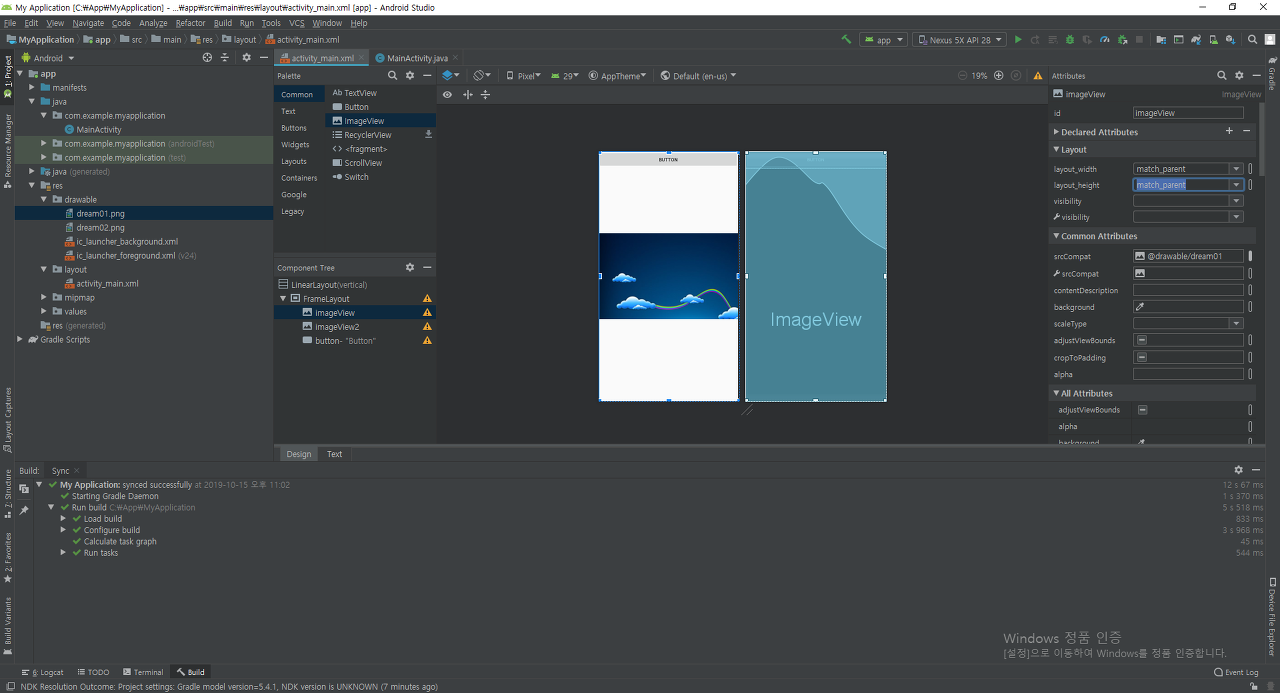Screen dimensions: 1280x693
Task: Toggle view options eye icon
Action: (447, 94)
